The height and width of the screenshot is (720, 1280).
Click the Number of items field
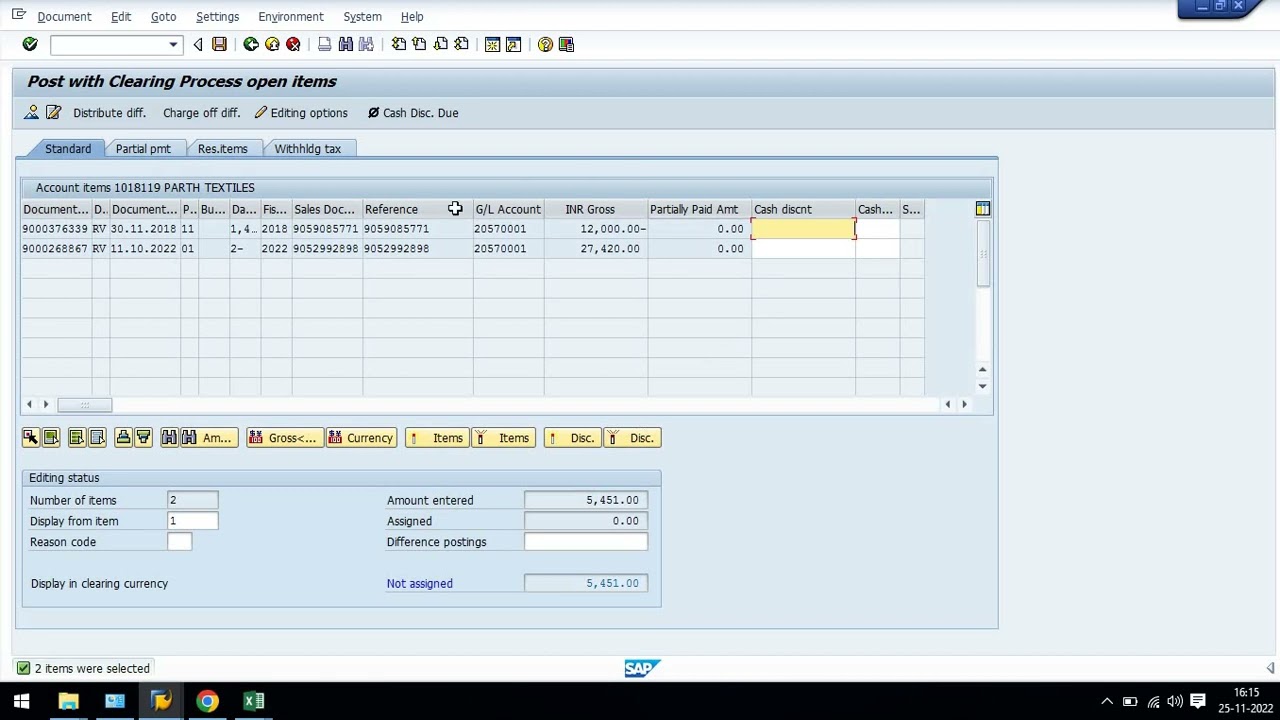point(192,500)
